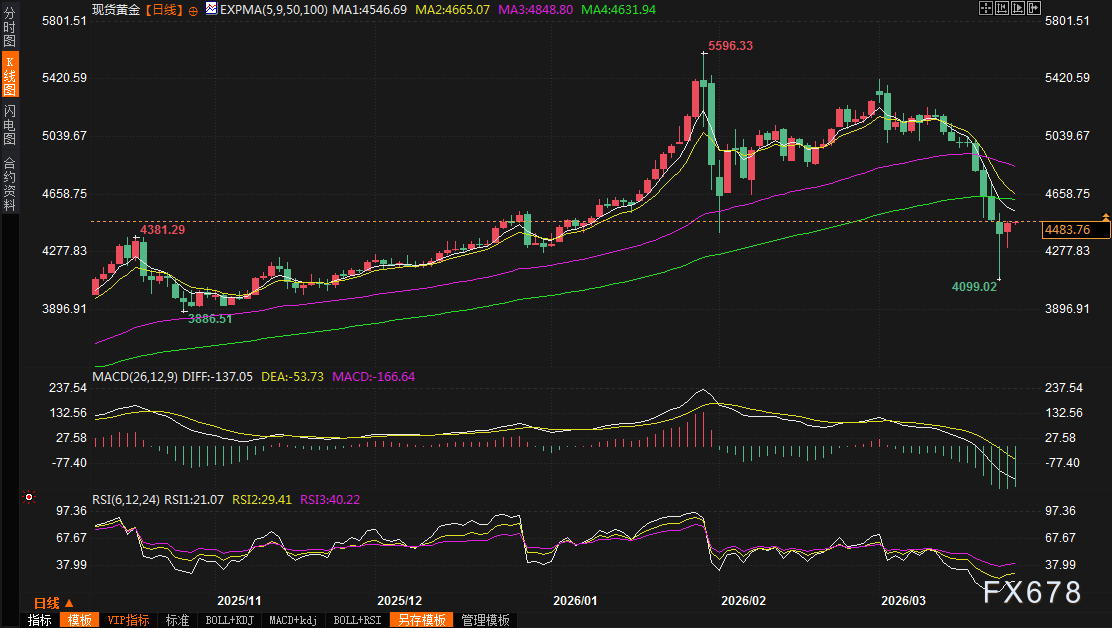Click the shift-right panel icon at top right
The width and height of the screenshot is (1112, 628).
[x=1037, y=8]
